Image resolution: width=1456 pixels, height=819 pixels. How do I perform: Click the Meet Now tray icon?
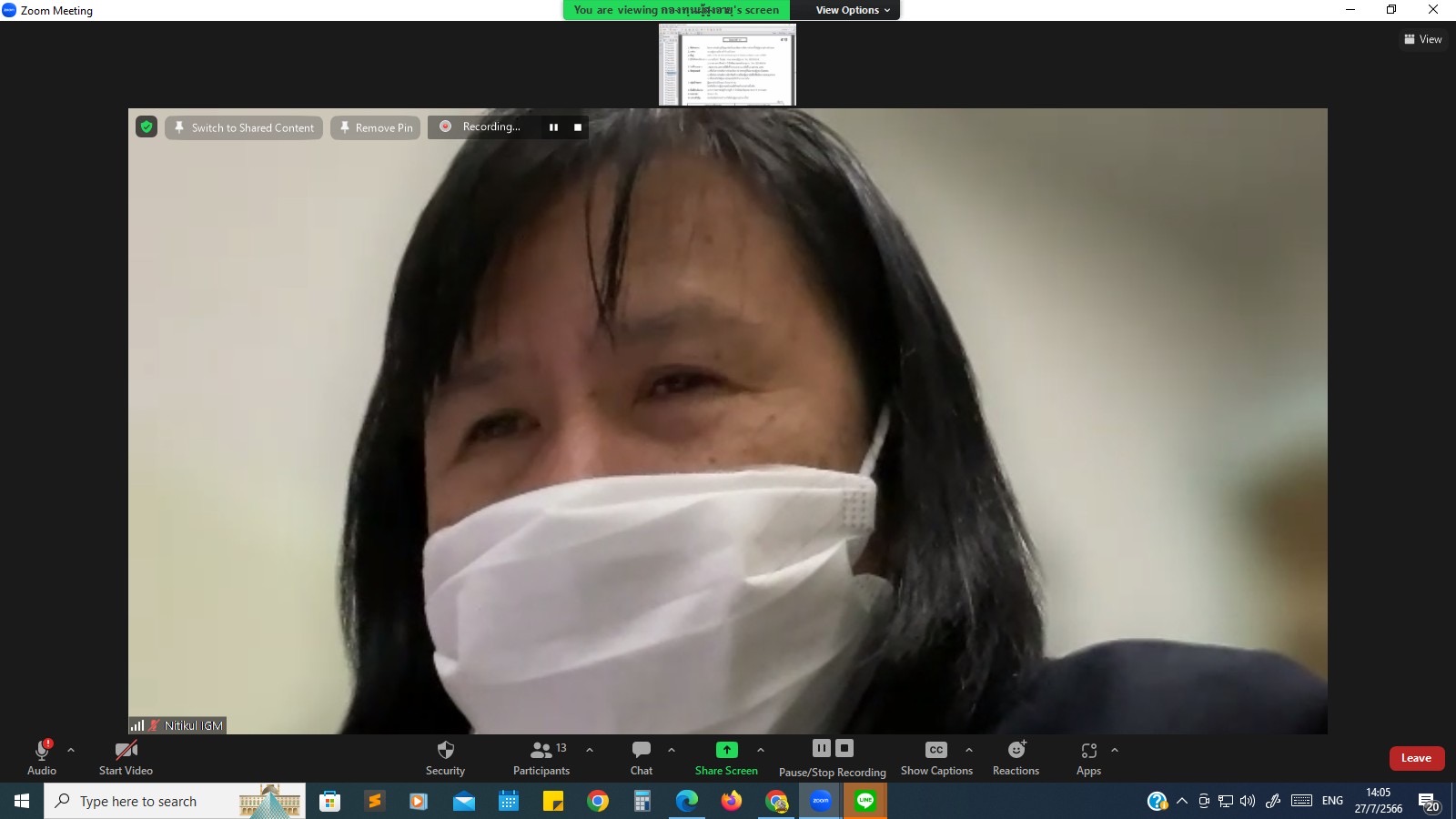click(1203, 801)
